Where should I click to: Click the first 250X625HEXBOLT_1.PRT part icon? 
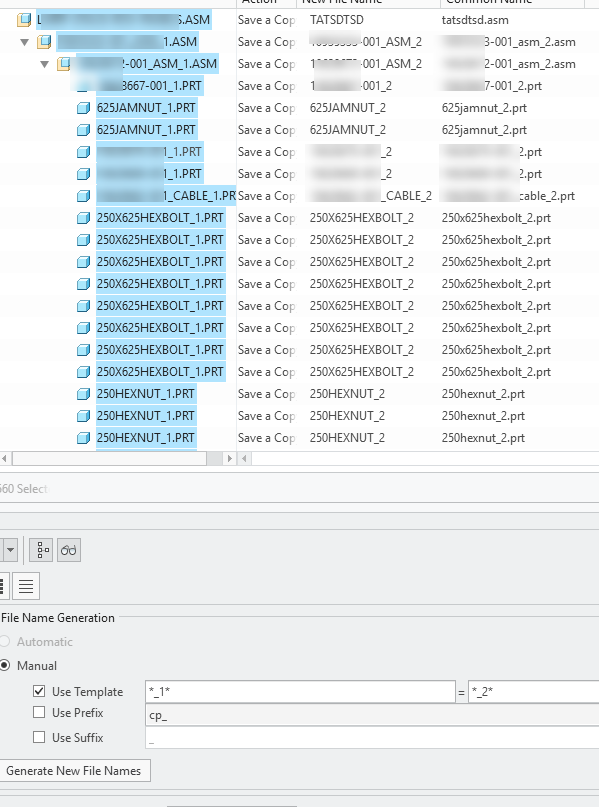click(83, 218)
